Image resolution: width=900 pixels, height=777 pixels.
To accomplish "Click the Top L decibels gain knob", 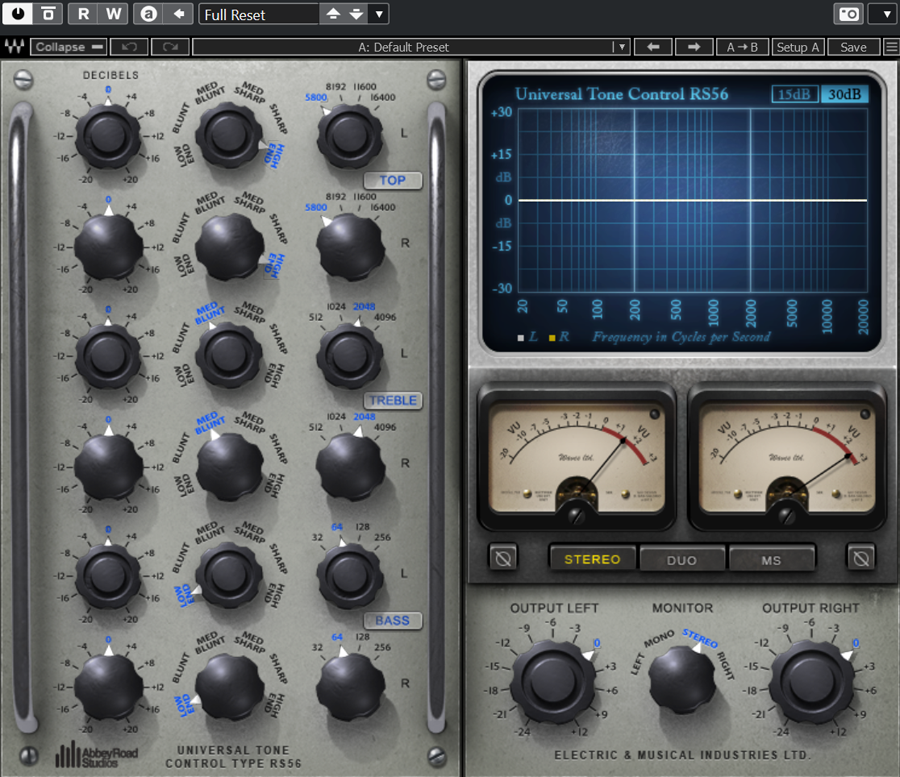I will click(x=108, y=137).
